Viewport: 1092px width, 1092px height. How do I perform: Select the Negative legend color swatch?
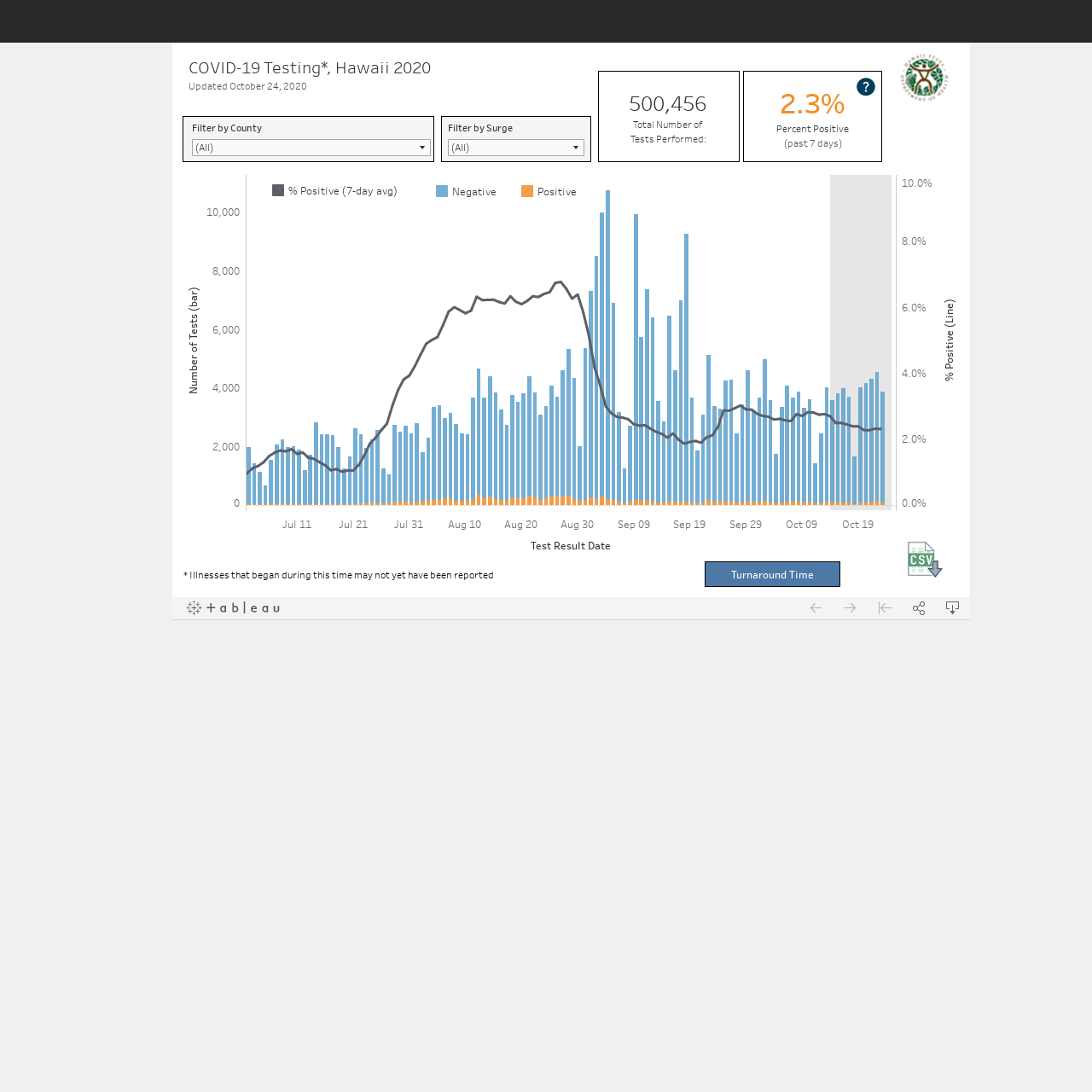tap(442, 191)
